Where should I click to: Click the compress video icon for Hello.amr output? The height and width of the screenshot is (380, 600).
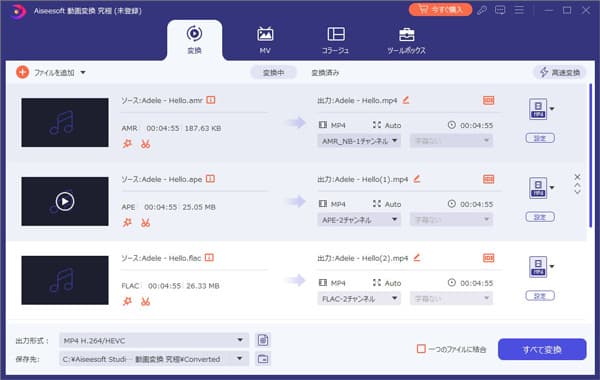(x=489, y=100)
